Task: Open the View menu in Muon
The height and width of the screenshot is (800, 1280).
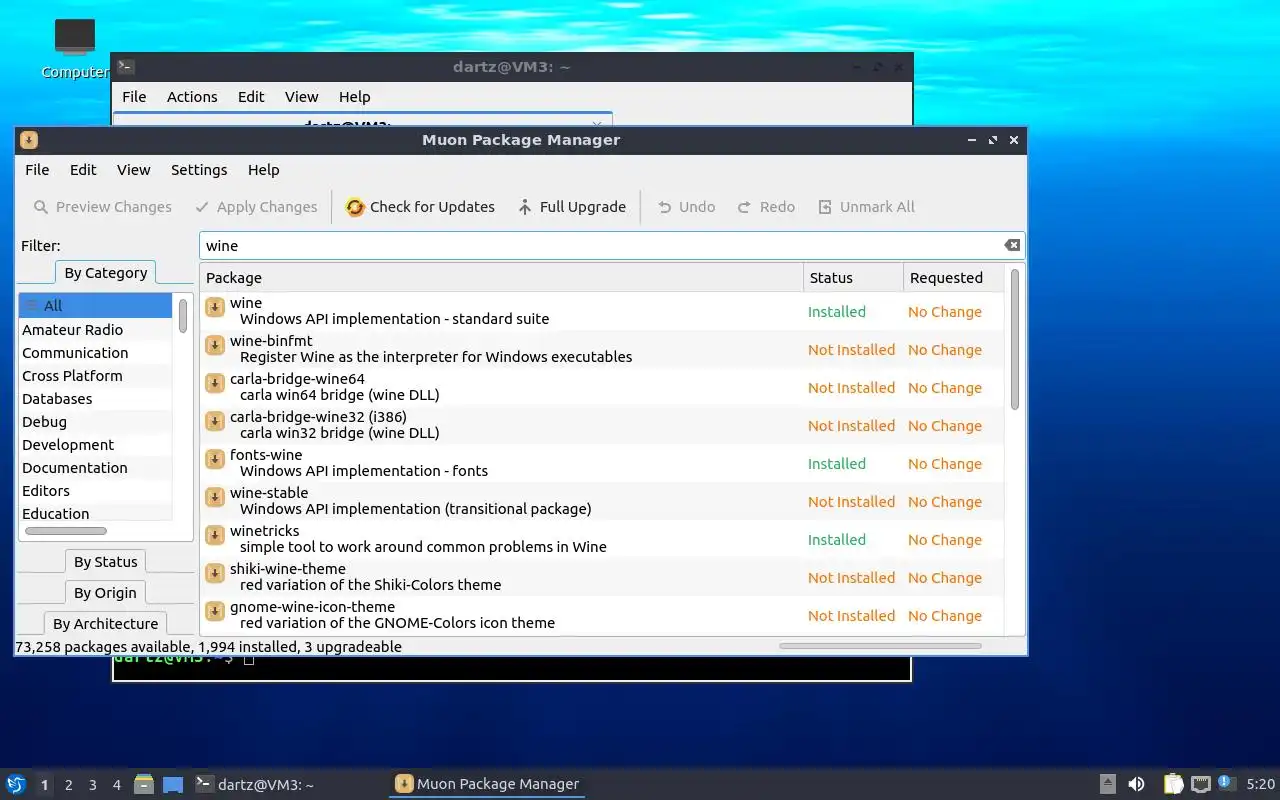Action: tap(133, 170)
